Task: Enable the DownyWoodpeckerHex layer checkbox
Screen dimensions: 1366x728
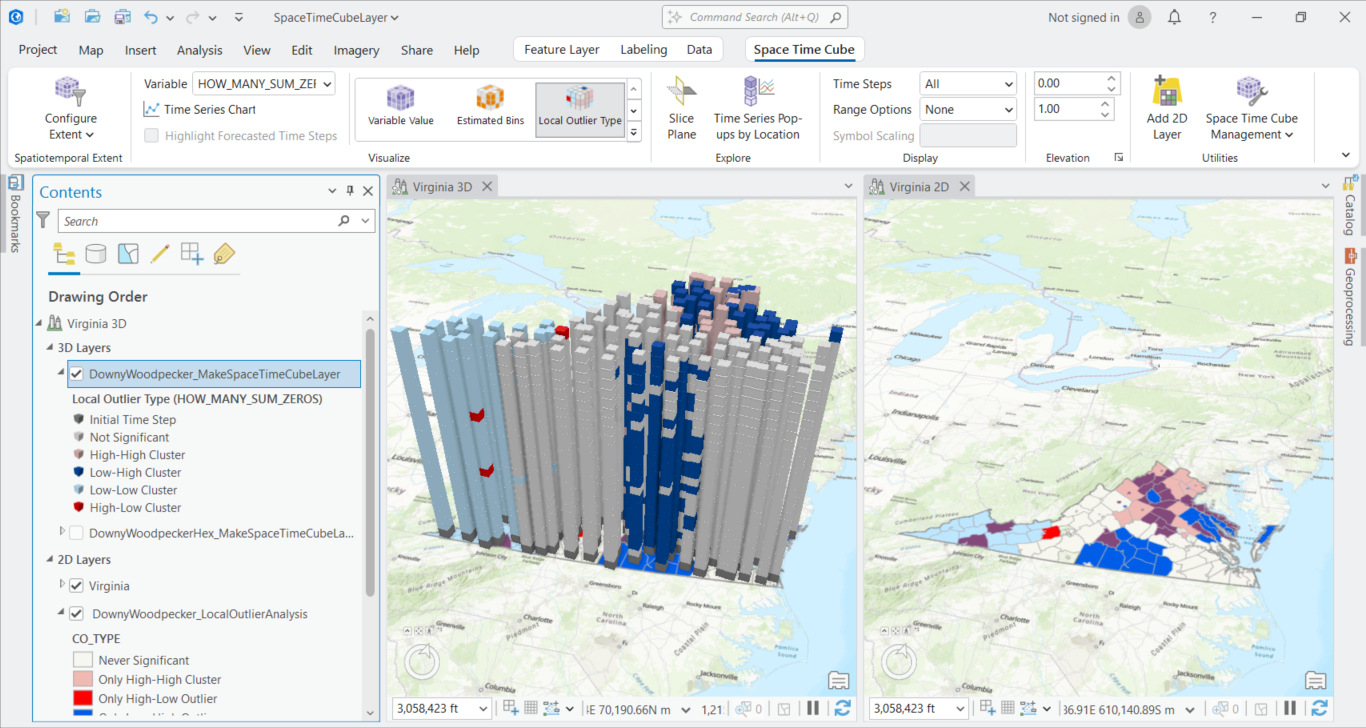Action: [x=76, y=533]
